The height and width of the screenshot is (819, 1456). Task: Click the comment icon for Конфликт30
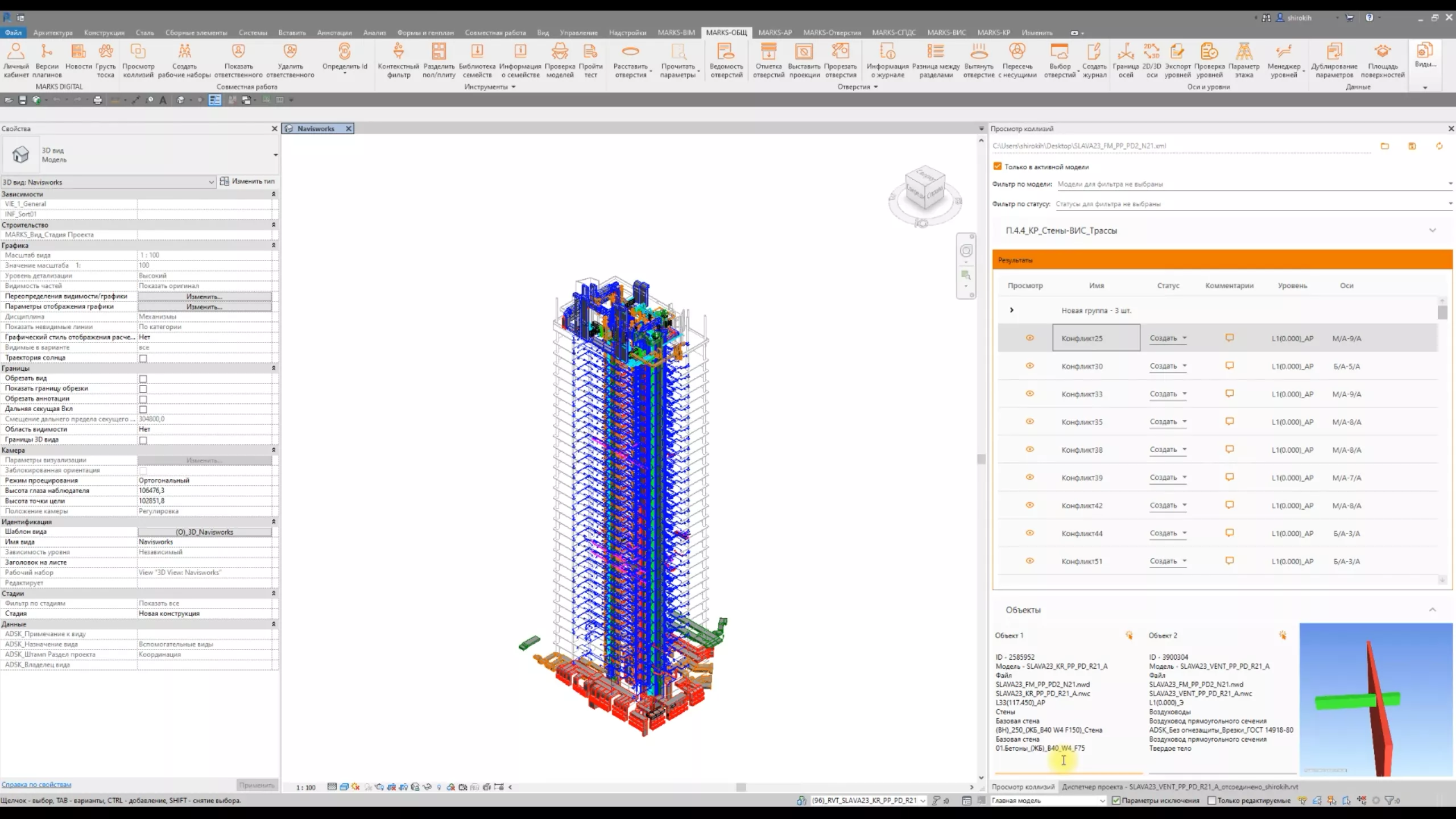pyautogui.click(x=1229, y=366)
